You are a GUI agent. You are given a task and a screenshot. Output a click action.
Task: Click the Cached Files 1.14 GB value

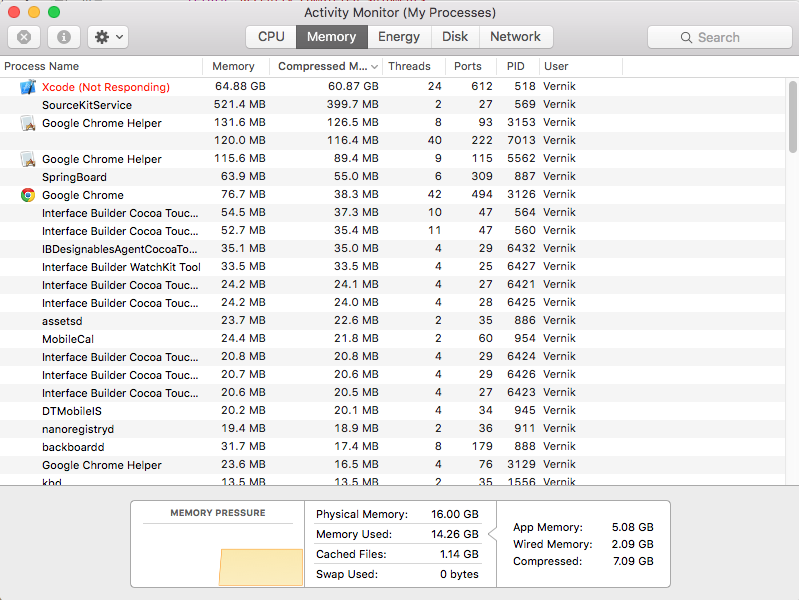[x=459, y=554]
